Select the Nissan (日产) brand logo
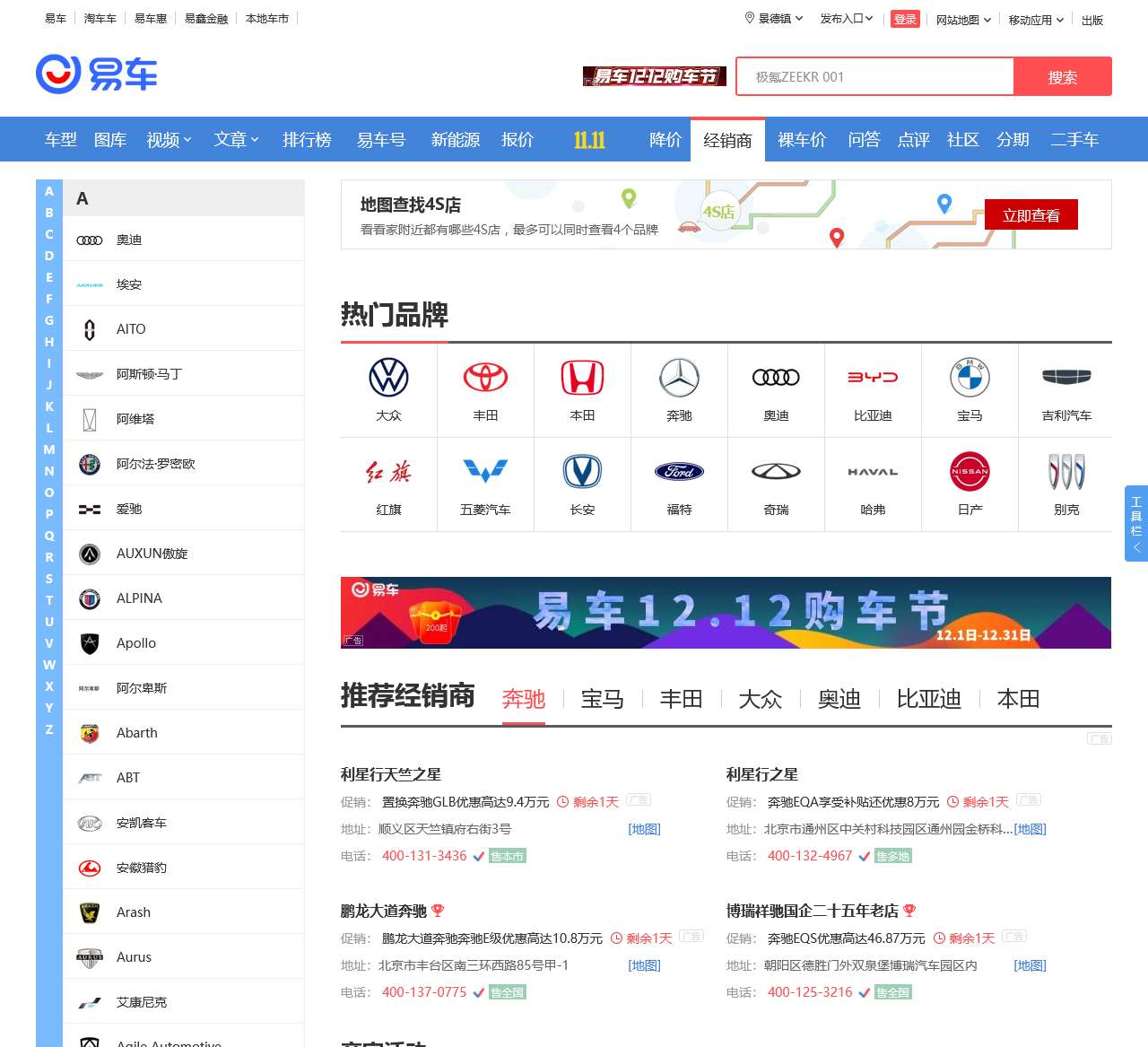The width and height of the screenshot is (1148, 1047). [x=970, y=472]
